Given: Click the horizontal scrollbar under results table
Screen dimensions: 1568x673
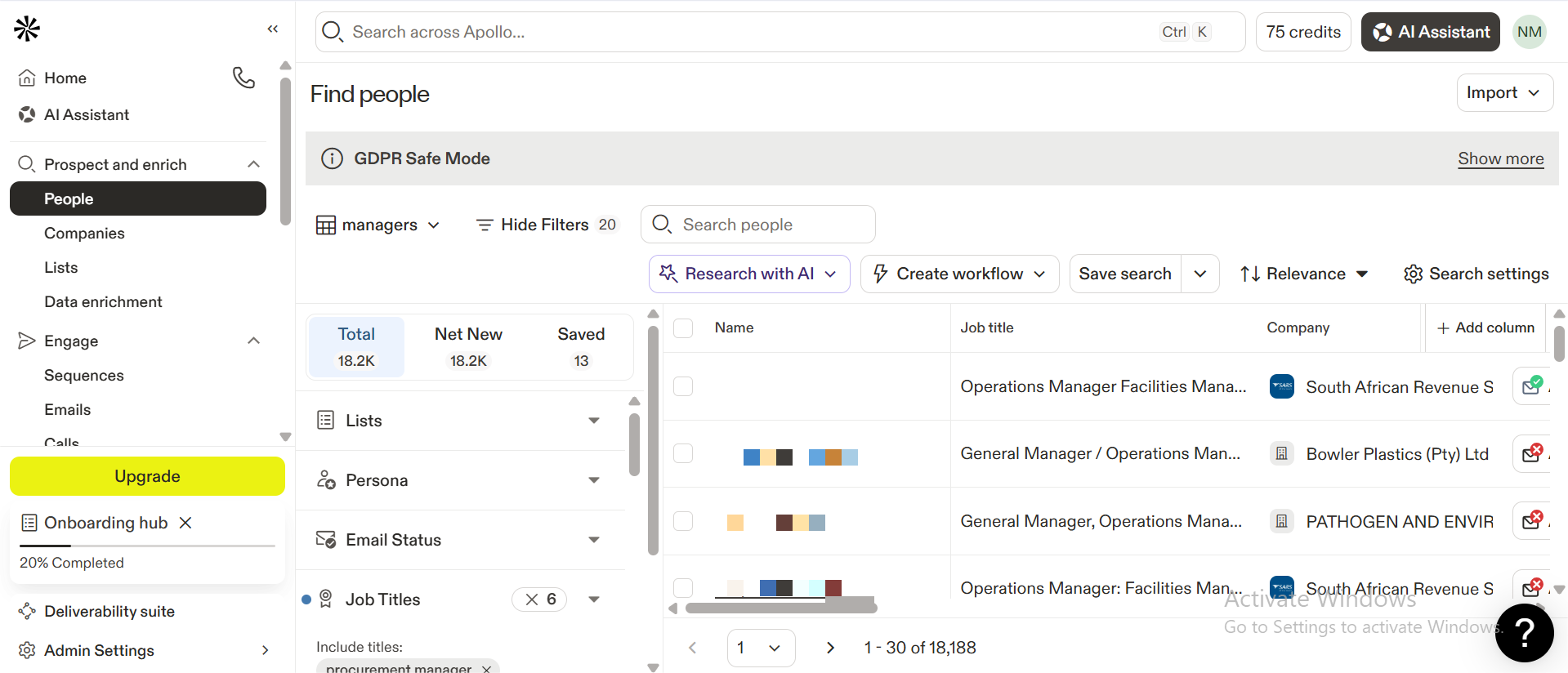Looking at the screenshot, I should click(x=781, y=608).
